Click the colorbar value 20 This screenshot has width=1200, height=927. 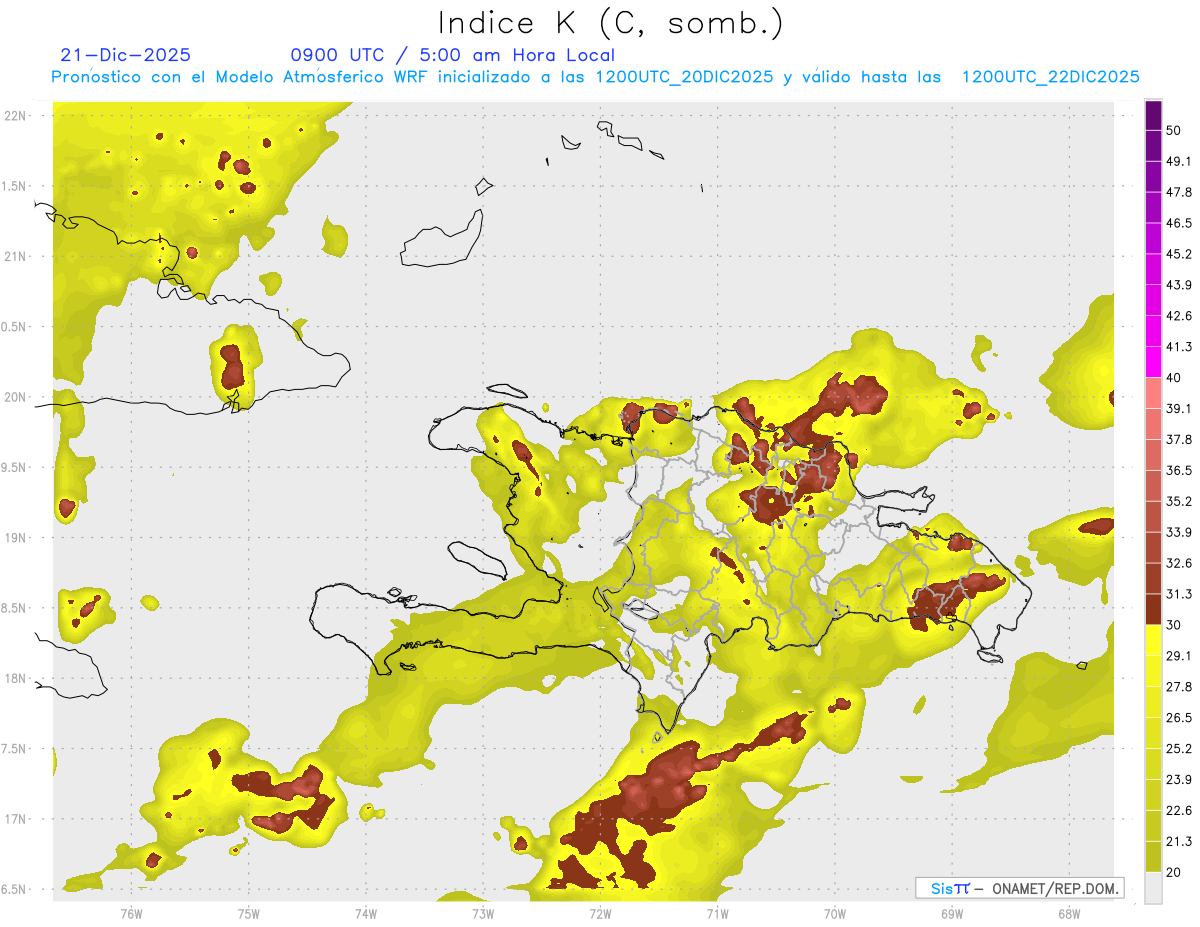[x=1174, y=872]
